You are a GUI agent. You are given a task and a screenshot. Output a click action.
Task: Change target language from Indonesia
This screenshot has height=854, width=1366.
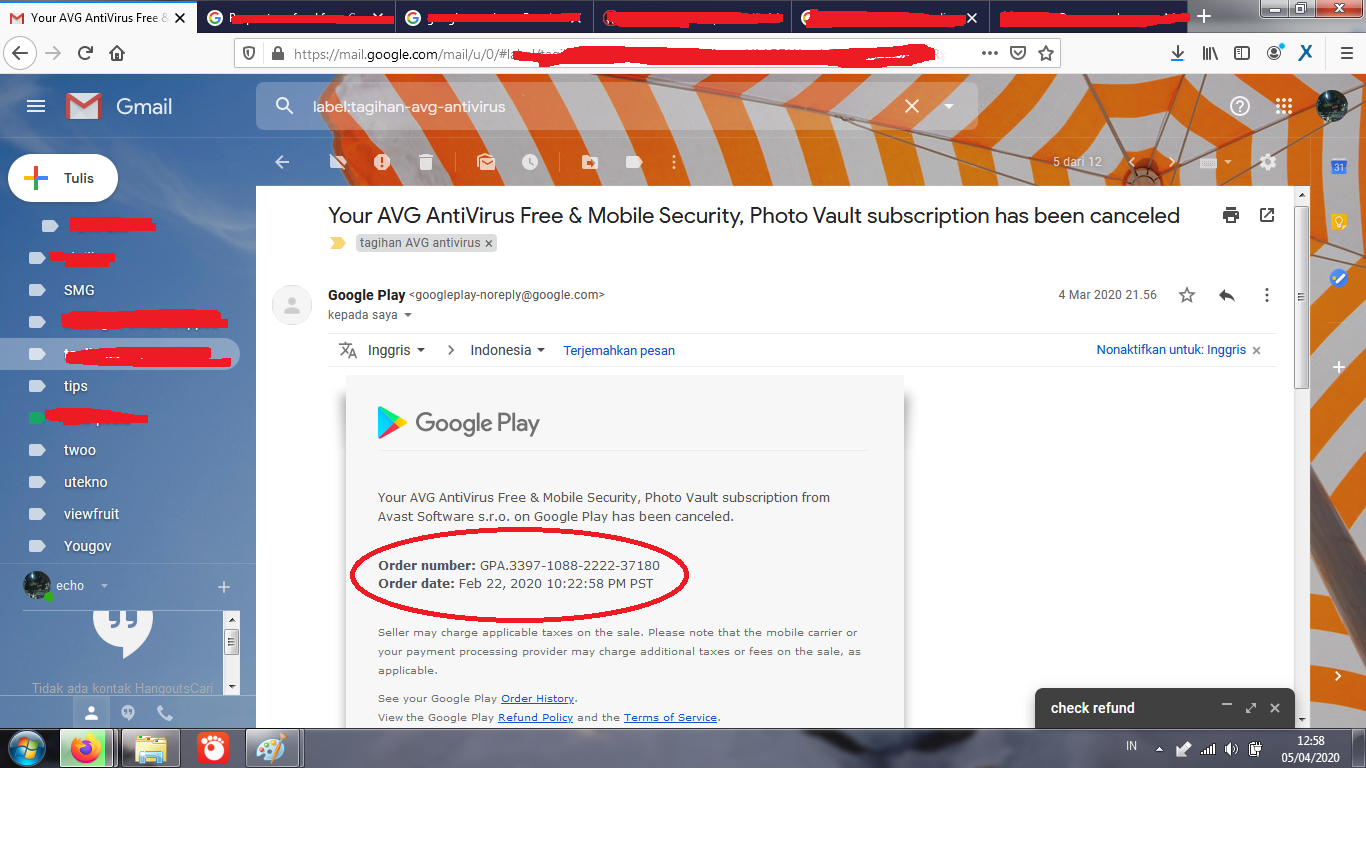(x=508, y=350)
